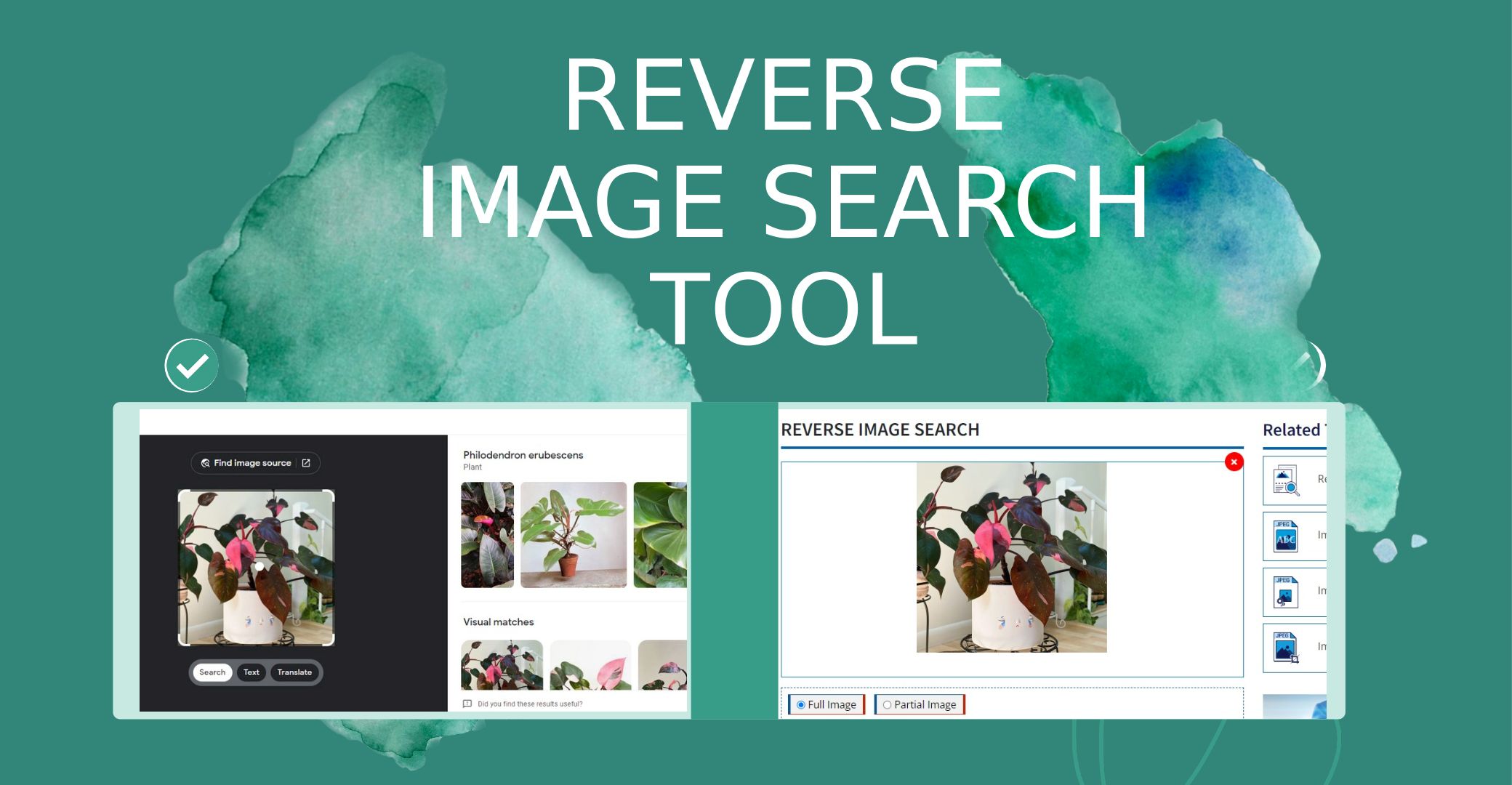Select the Full Image radio button
The width and height of the screenshot is (1512, 785).
pyautogui.click(x=801, y=705)
